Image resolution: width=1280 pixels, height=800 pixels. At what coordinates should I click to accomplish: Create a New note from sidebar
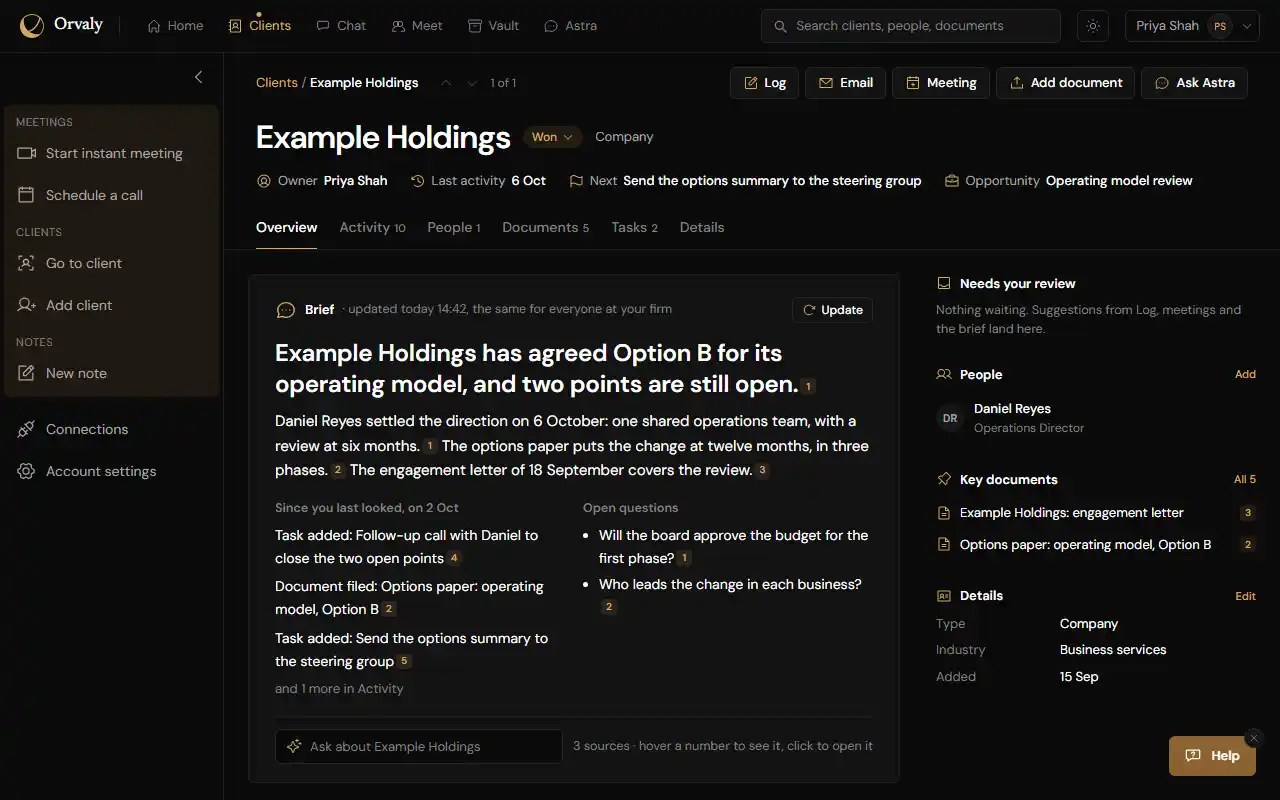(111, 373)
